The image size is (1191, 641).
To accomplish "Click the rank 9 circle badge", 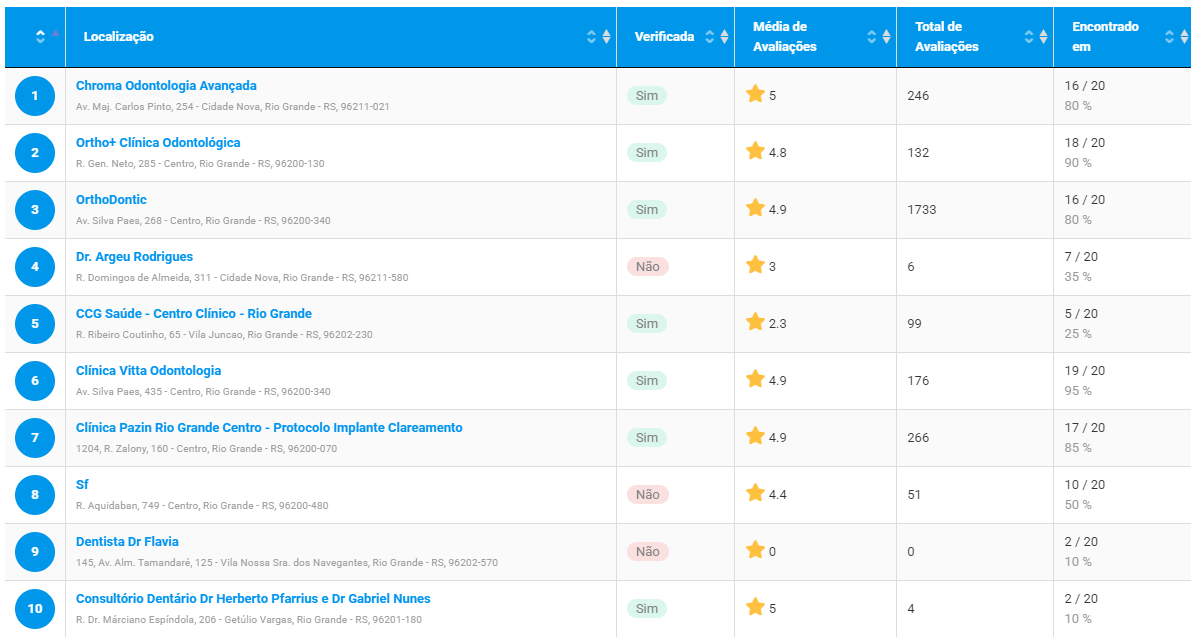I will point(35,551).
